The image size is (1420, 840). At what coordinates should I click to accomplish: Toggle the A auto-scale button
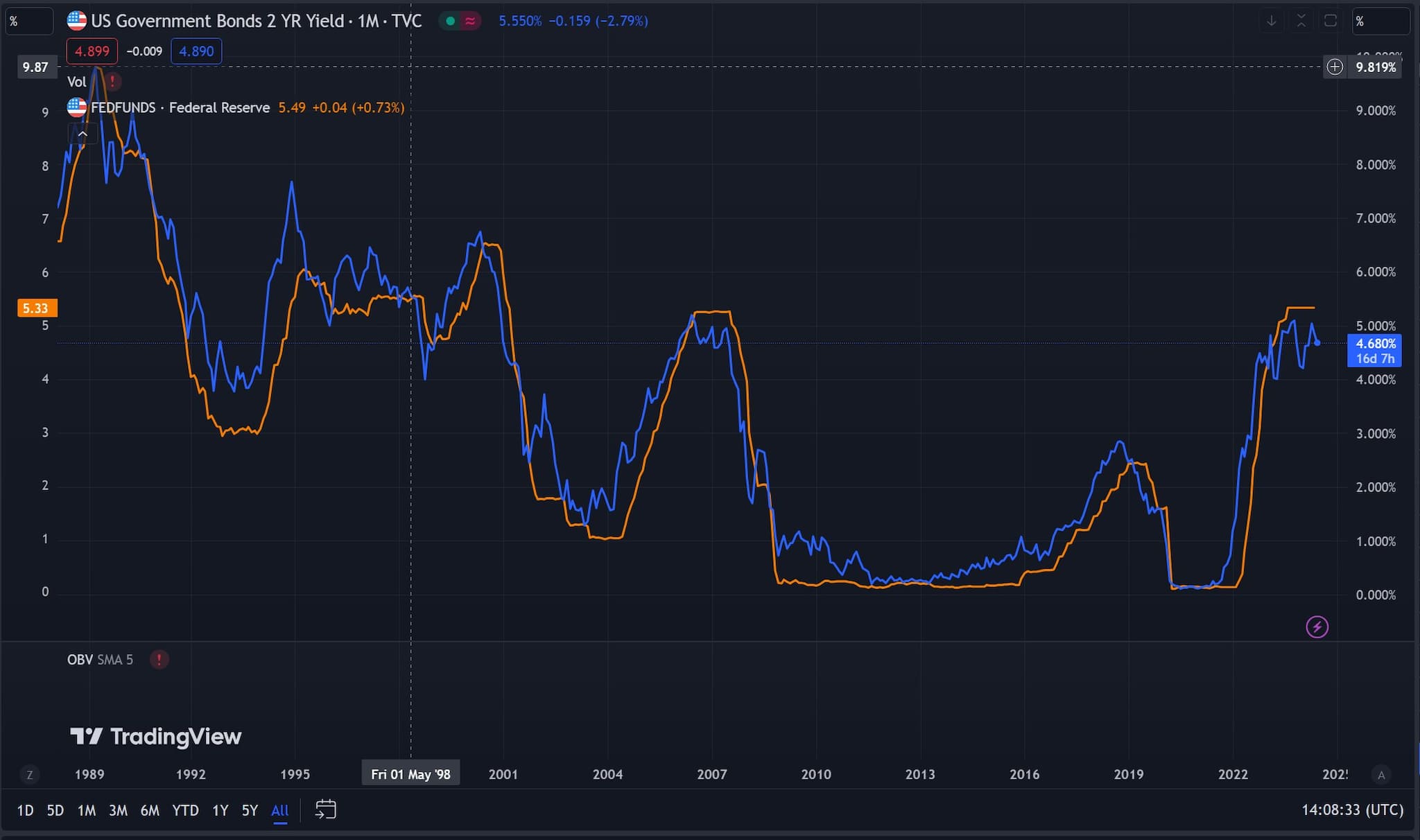[x=1381, y=775]
